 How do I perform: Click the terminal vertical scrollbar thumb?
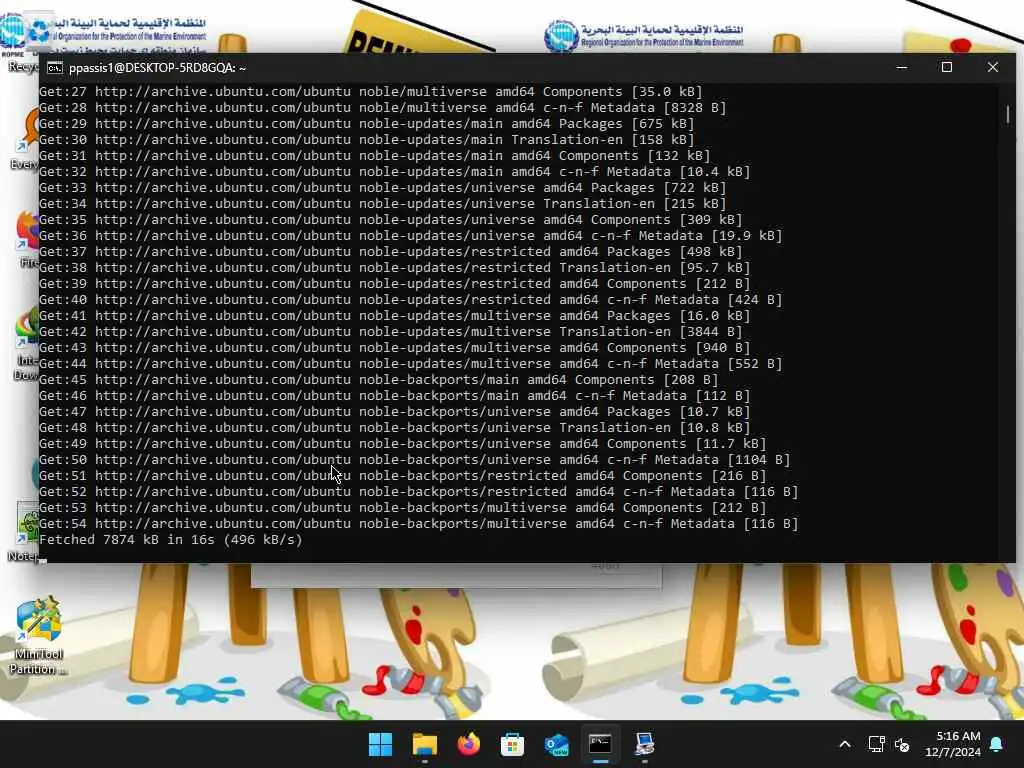pyautogui.click(x=1008, y=114)
